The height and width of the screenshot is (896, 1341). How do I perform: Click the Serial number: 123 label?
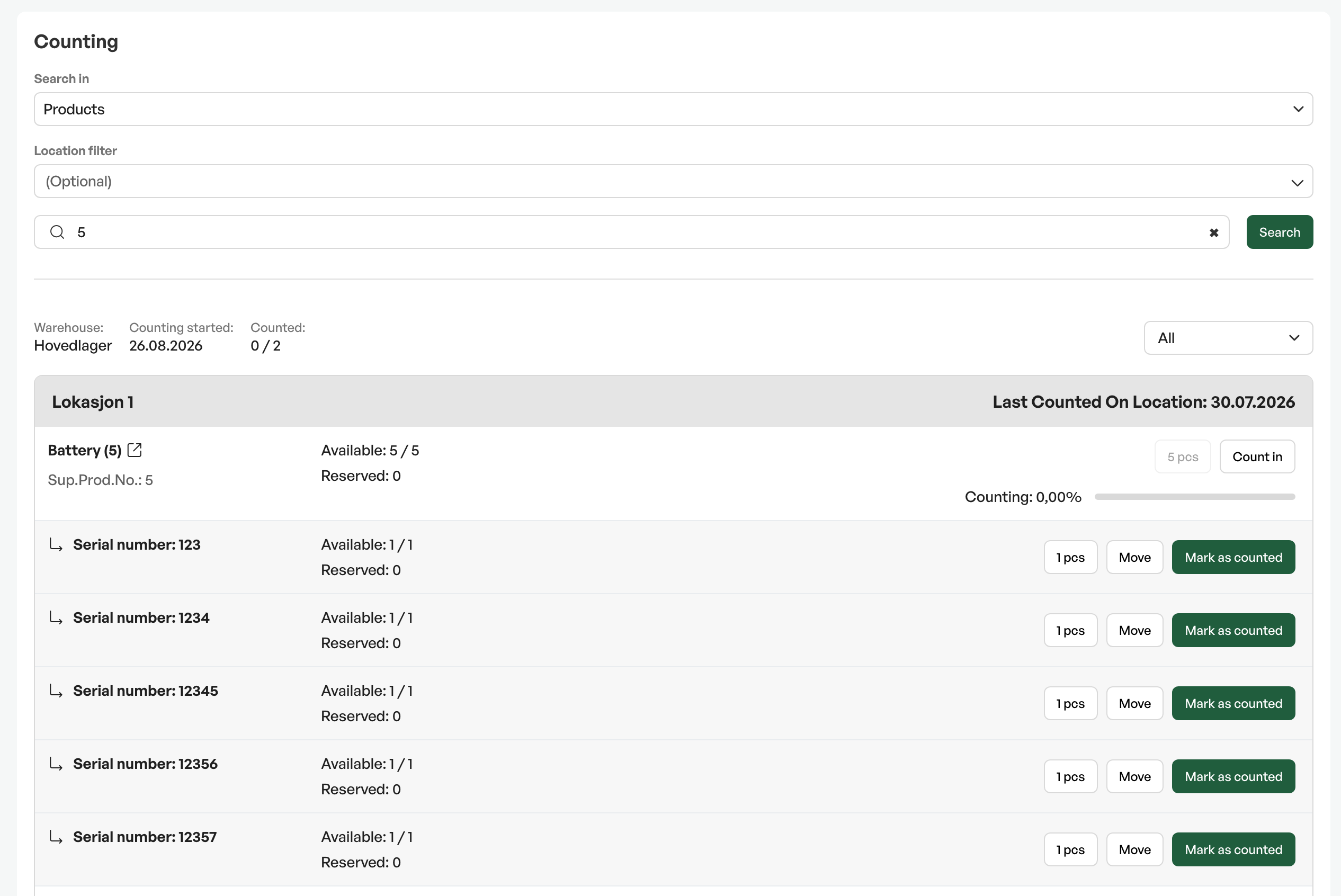(137, 544)
